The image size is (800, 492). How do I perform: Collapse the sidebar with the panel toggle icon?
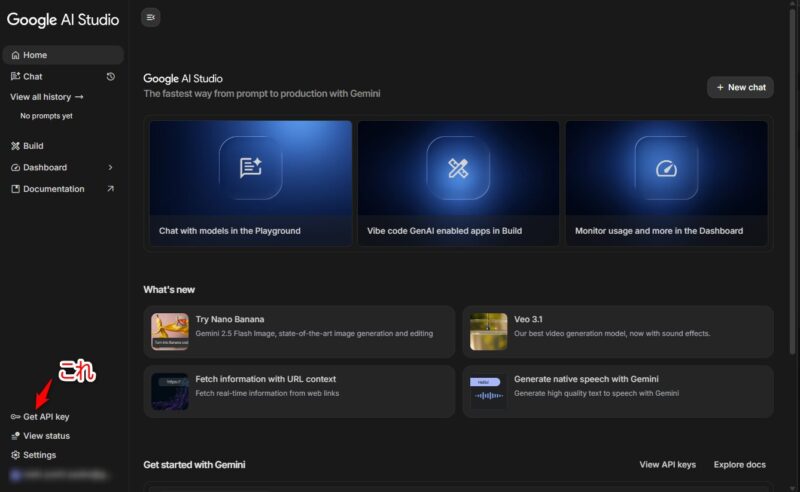tap(151, 17)
